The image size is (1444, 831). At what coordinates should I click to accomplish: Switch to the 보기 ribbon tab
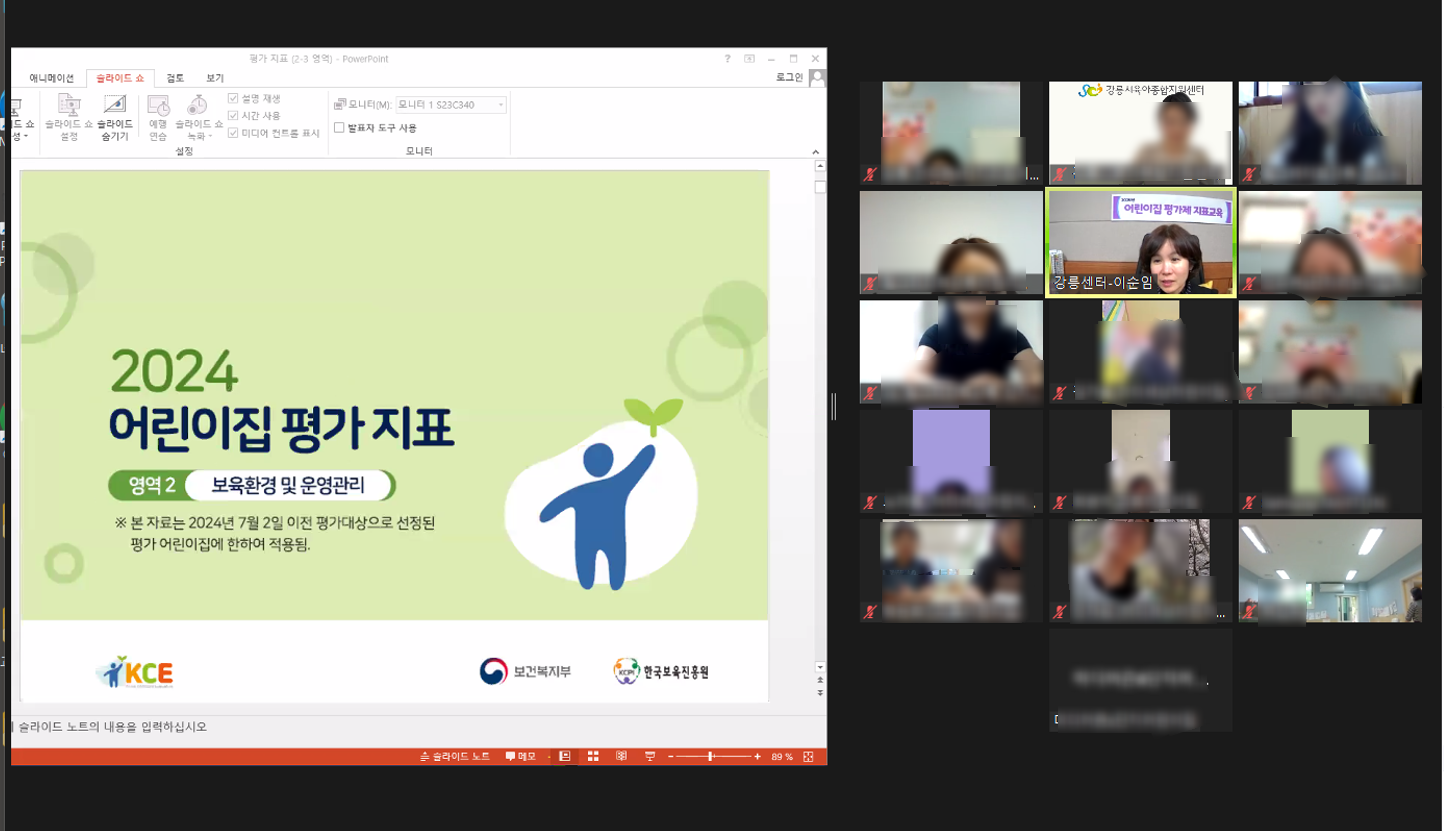click(x=215, y=78)
